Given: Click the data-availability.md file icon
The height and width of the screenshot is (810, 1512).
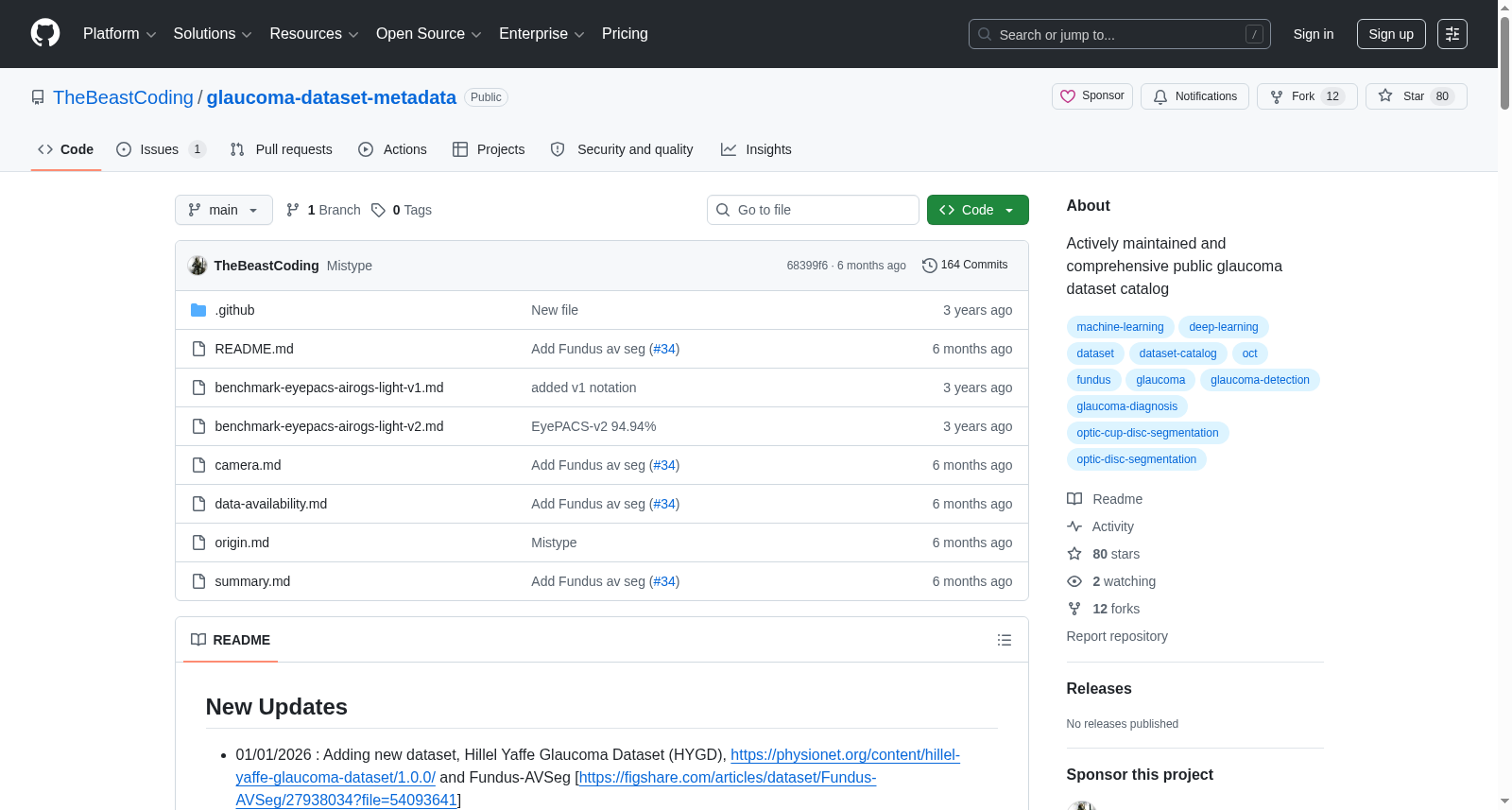Looking at the screenshot, I should 198,504.
